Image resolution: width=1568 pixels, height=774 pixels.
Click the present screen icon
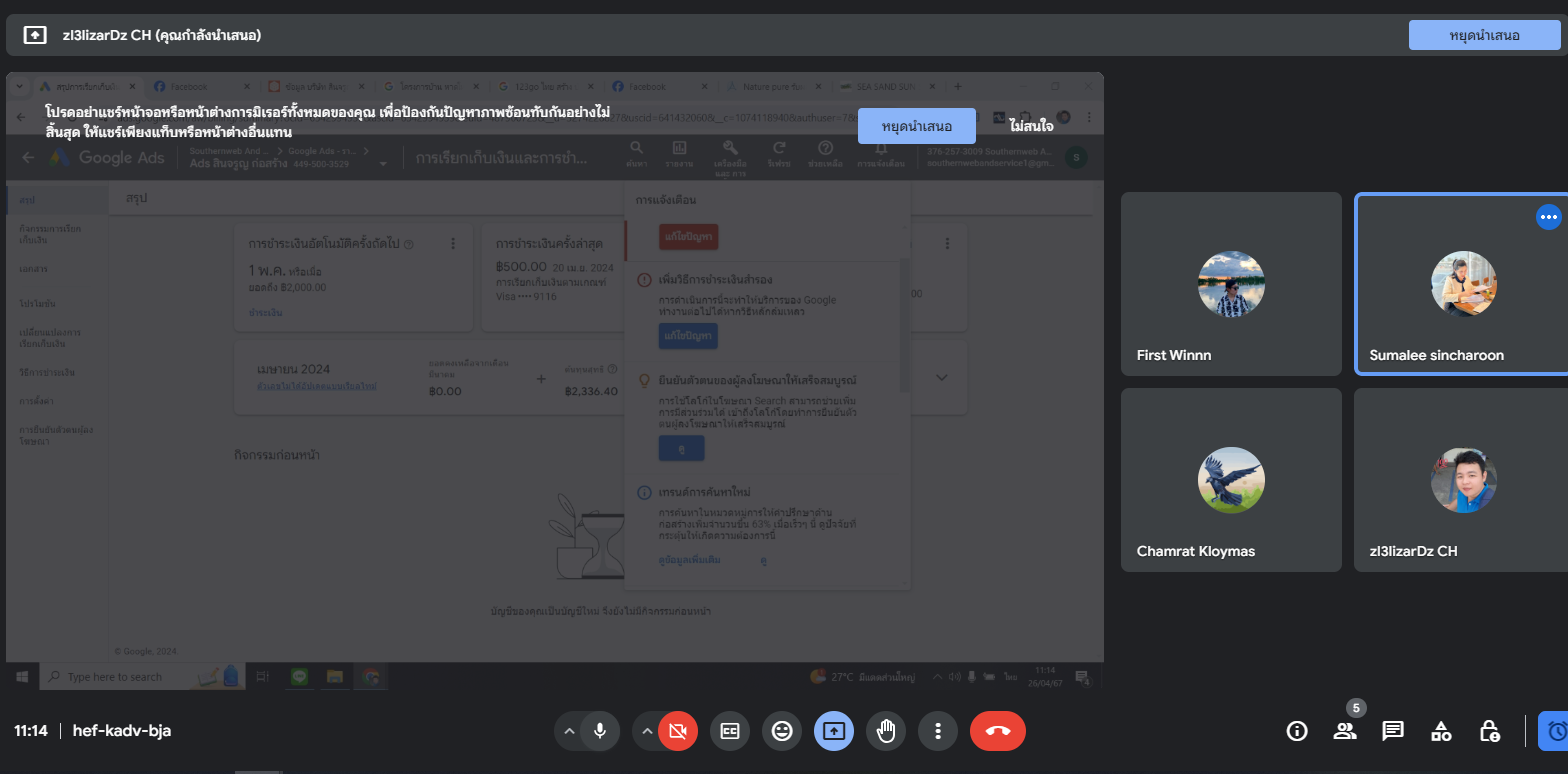point(834,731)
